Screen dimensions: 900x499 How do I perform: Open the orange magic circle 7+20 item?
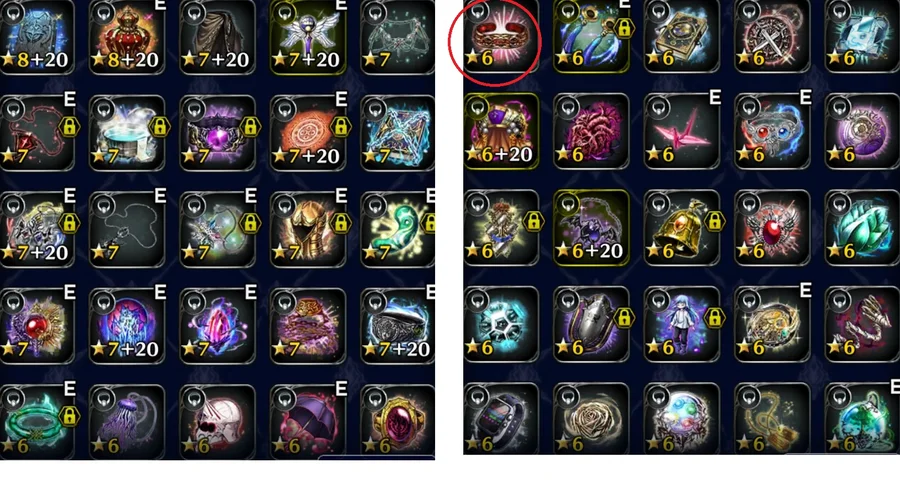coord(308,133)
